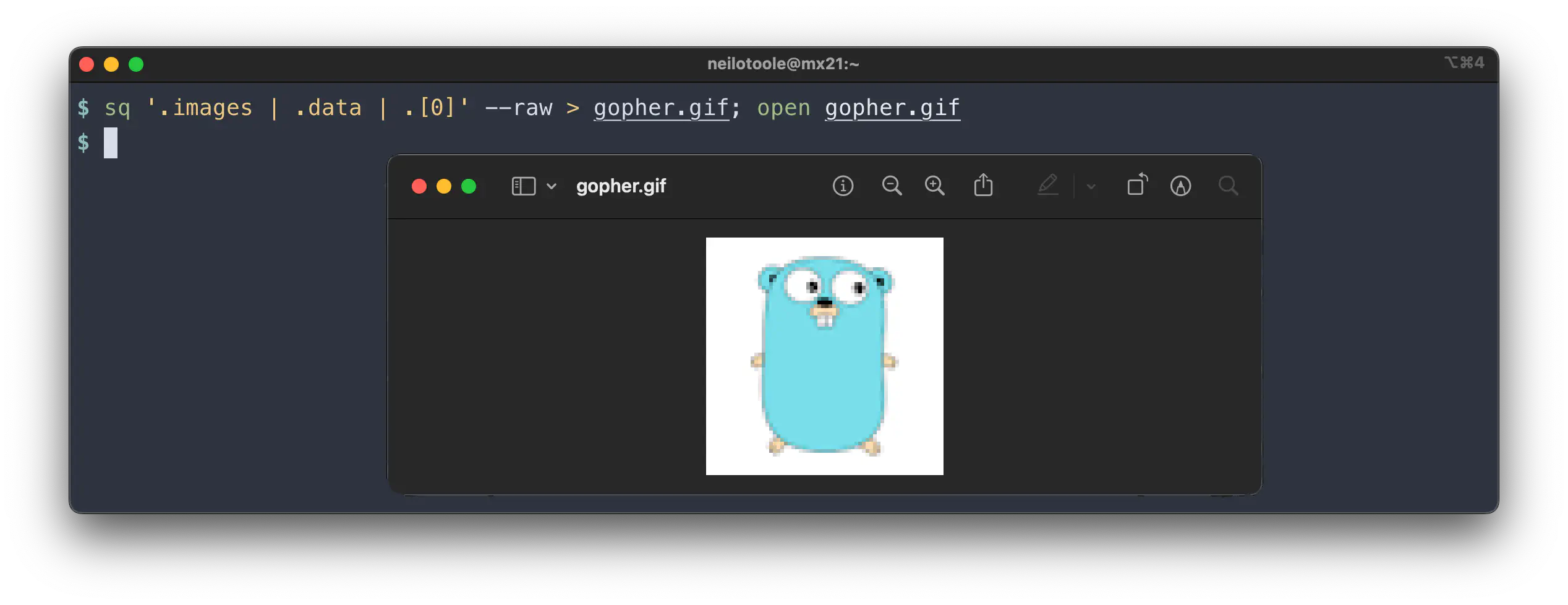Click the 'sq' command text in terminal
This screenshot has height=605, width=1568.
click(x=117, y=109)
